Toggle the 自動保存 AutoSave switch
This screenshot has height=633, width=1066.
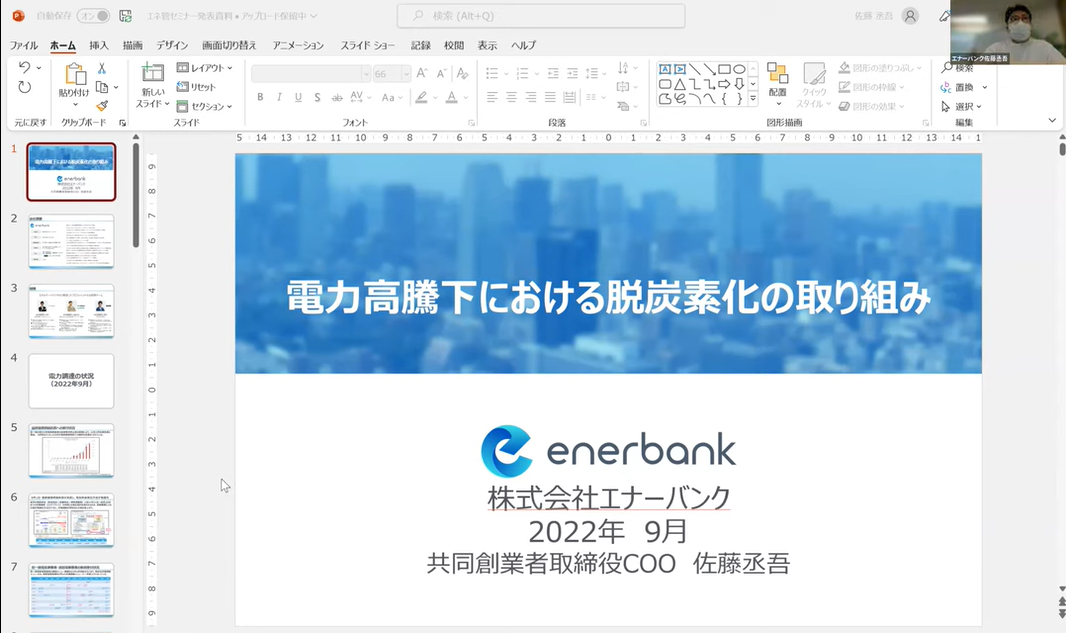coord(93,16)
